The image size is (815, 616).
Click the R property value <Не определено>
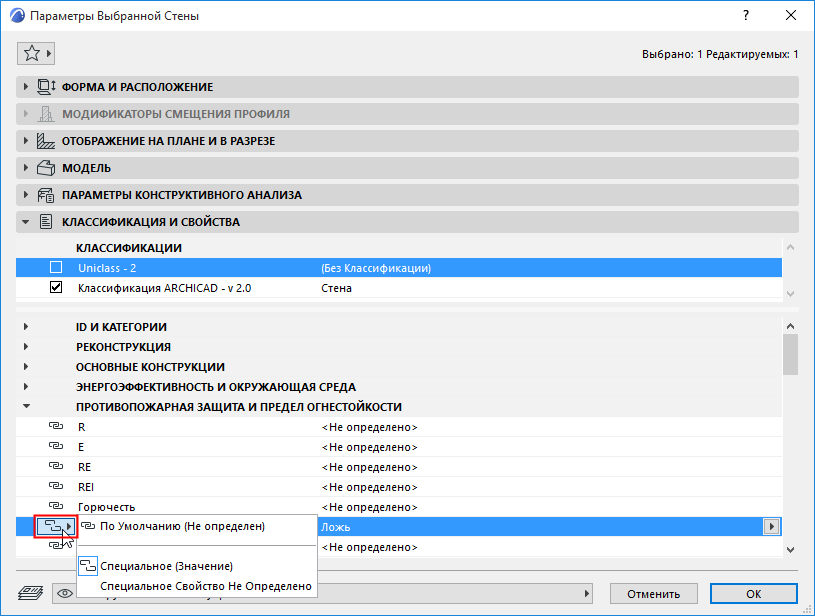[x=370, y=427]
